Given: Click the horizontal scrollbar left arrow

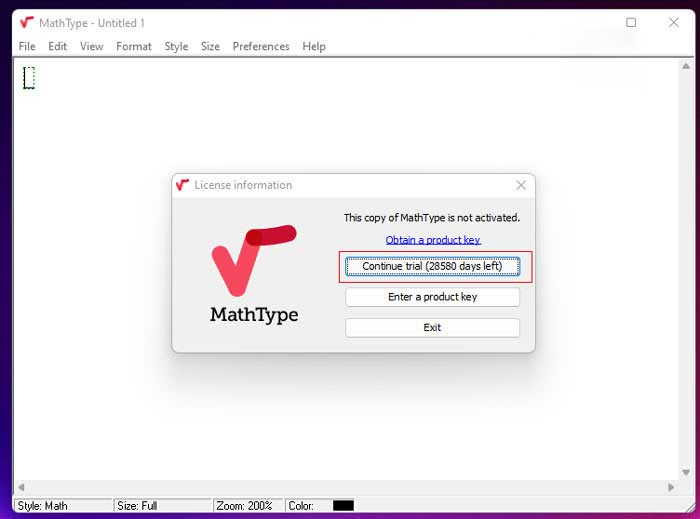Looking at the screenshot, I should (x=21, y=487).
